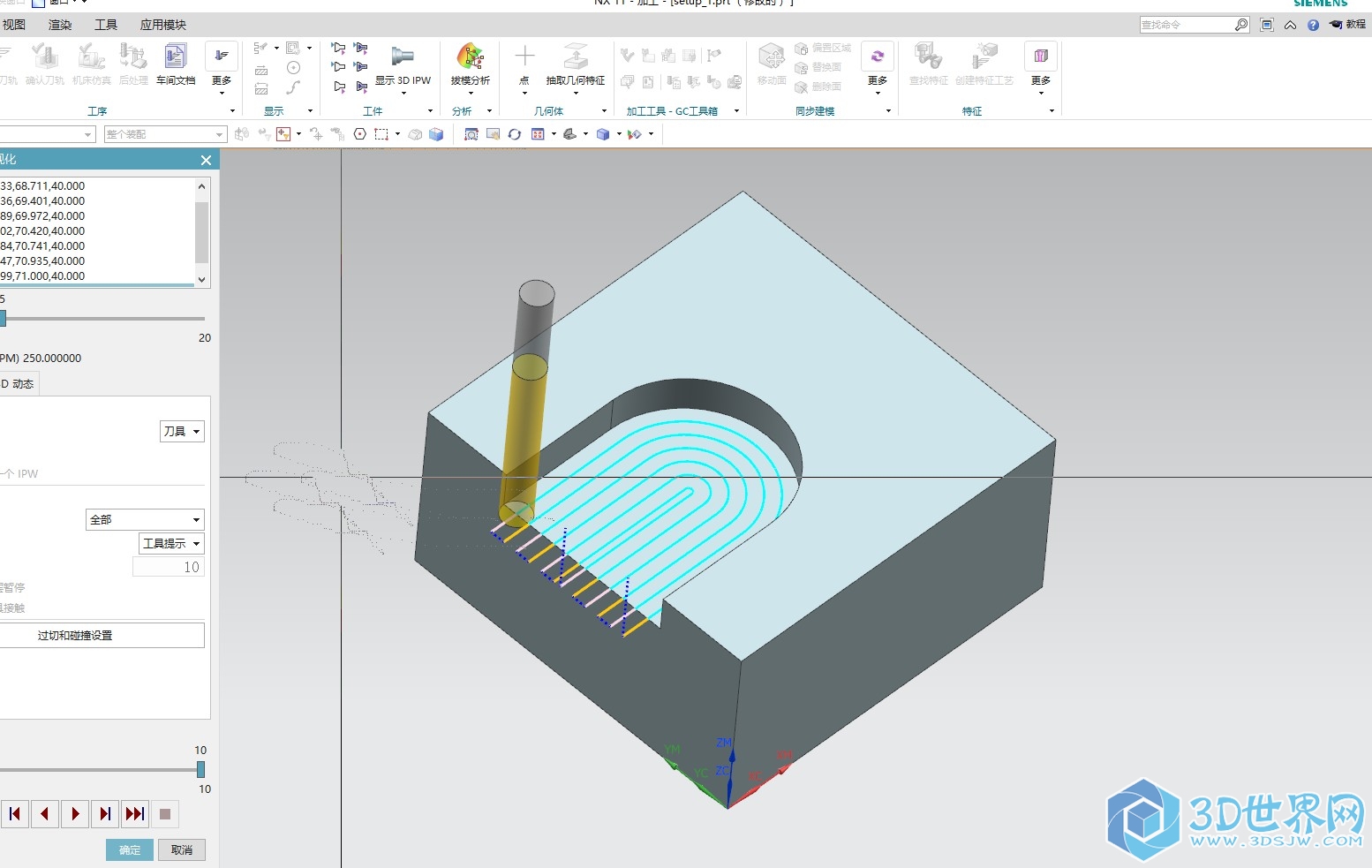Open the help question mark icon
Image resolution: width=1372 pixels, height=868 pixels.
[1313, 25]
